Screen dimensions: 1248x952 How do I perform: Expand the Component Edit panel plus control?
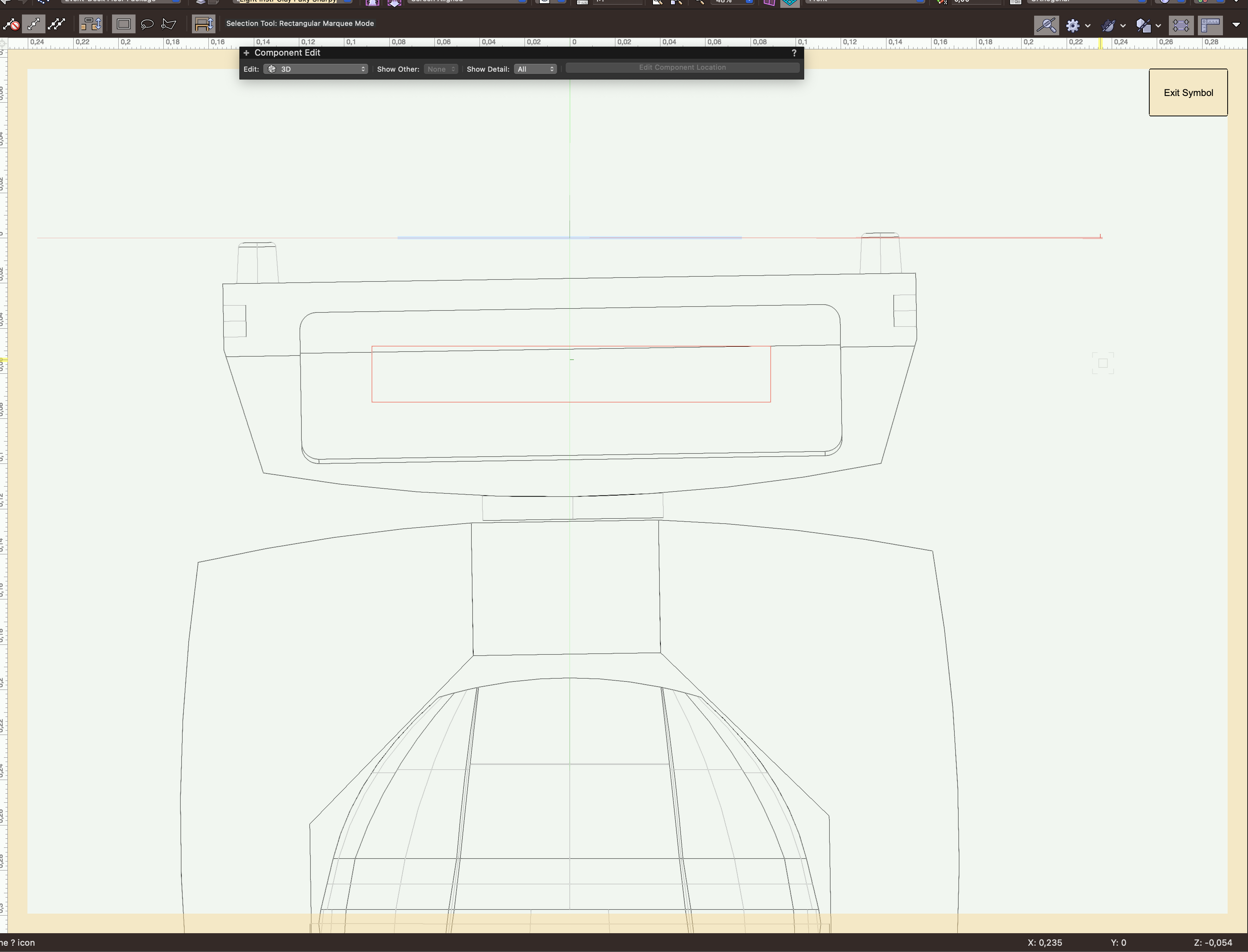click(246, 53)
